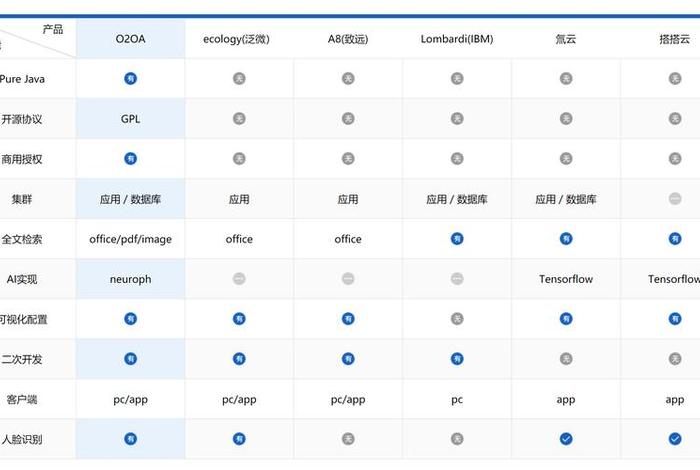The height and width of the screenshot is (470, 700).
Task: Click the neuroph AI cell
Action: click(x=130, y=279)
